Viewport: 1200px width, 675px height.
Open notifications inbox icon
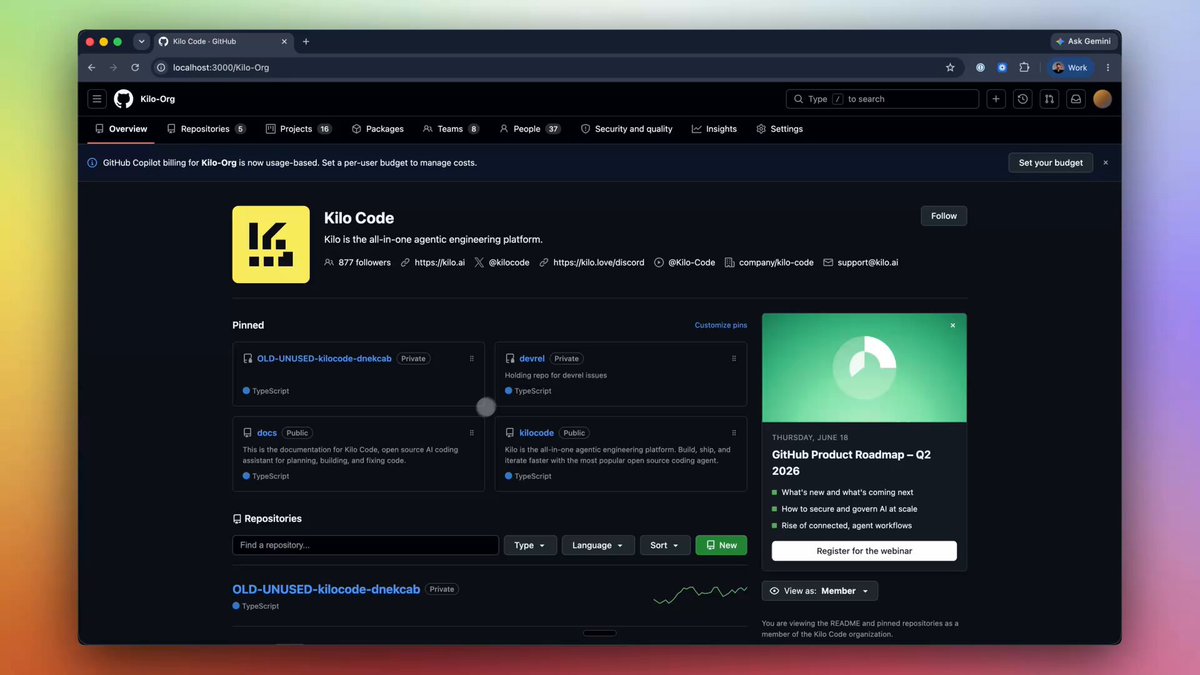tap(1075, 99)
